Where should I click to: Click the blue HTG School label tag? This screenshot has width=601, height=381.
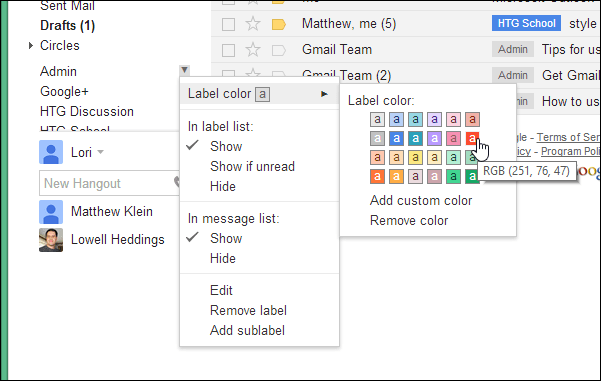[526, 23]
